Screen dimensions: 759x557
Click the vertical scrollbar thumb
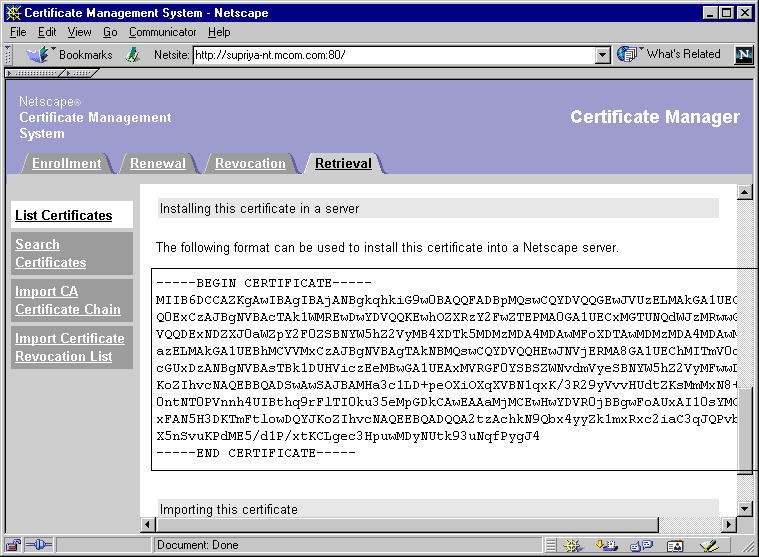744,431
